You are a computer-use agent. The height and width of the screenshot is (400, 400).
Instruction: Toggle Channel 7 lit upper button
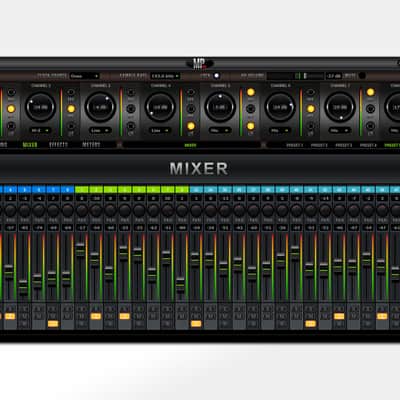click(x=370, y=92)
